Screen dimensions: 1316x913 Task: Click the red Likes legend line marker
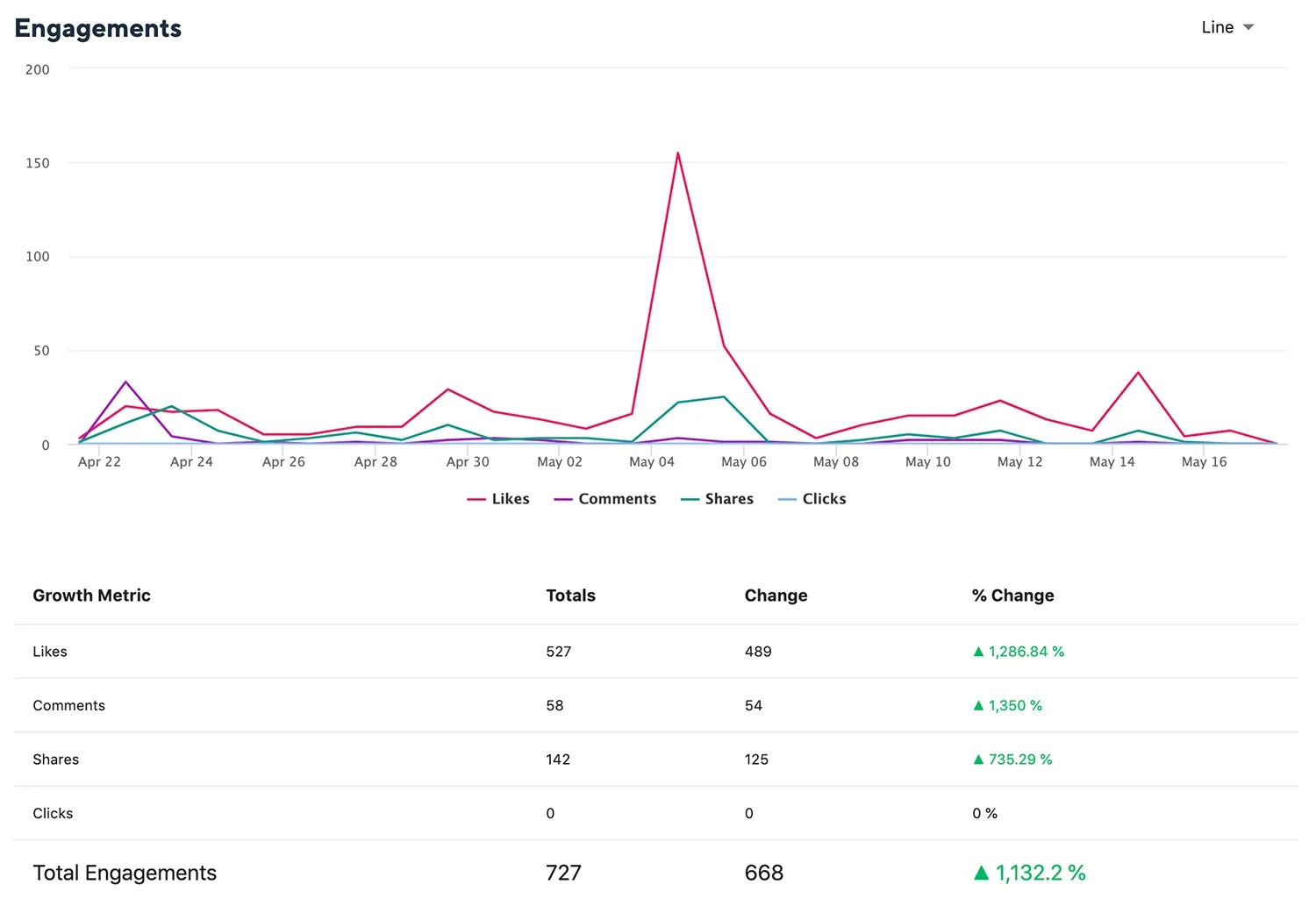[476, 499]
